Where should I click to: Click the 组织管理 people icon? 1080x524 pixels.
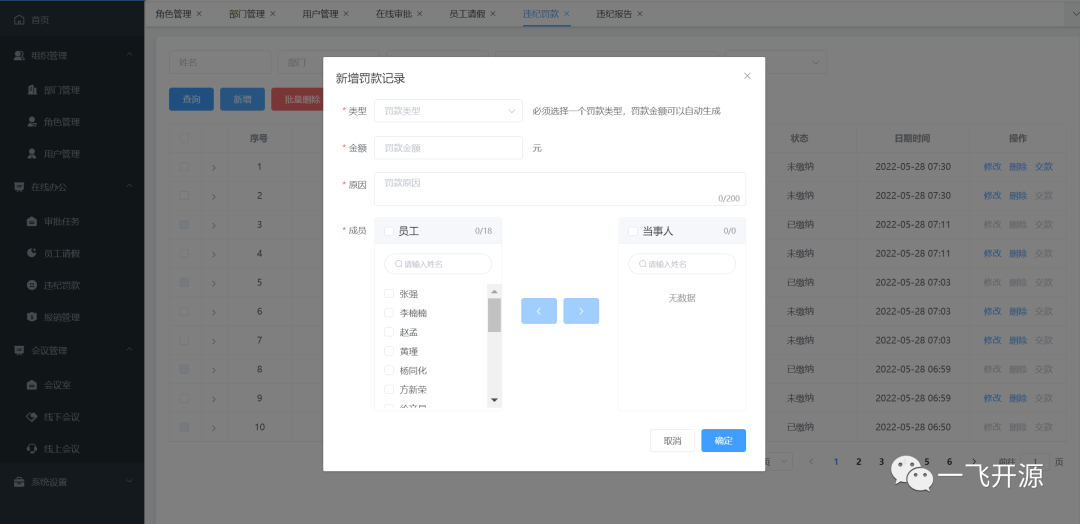(x=19, y=56)
